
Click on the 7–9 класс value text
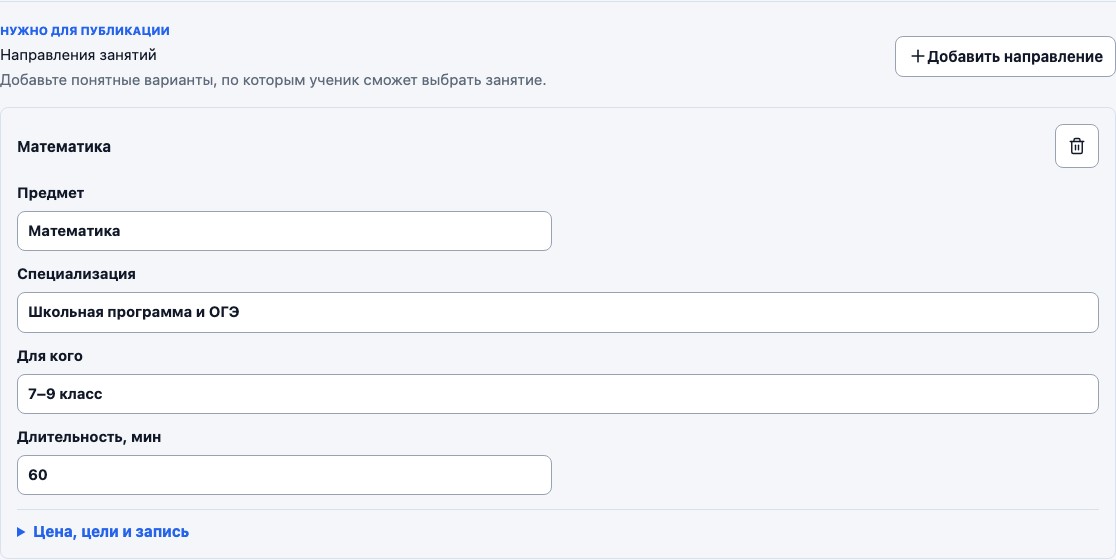(x=65, y=393)
